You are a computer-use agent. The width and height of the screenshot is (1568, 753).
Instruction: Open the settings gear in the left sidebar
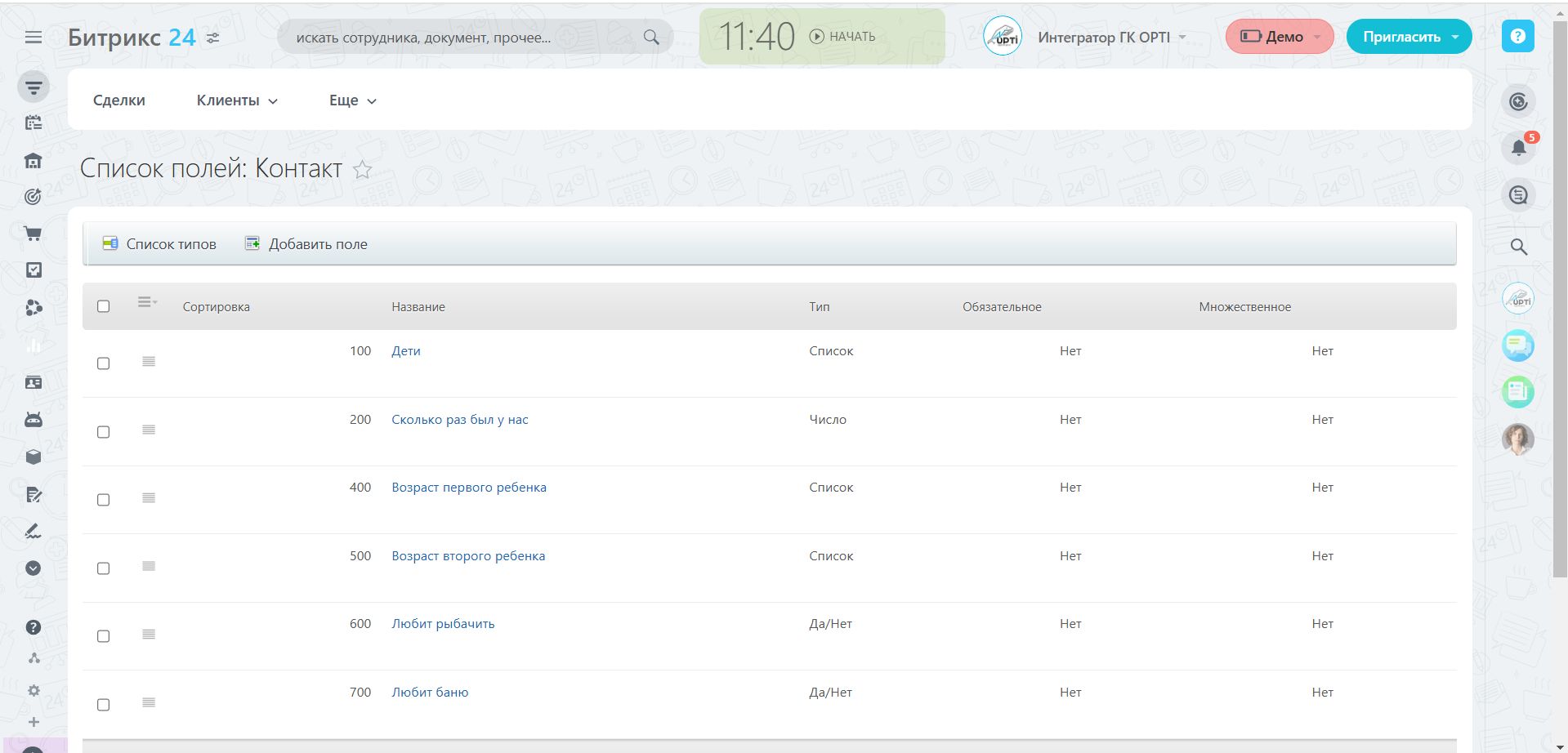coord(34,691)
